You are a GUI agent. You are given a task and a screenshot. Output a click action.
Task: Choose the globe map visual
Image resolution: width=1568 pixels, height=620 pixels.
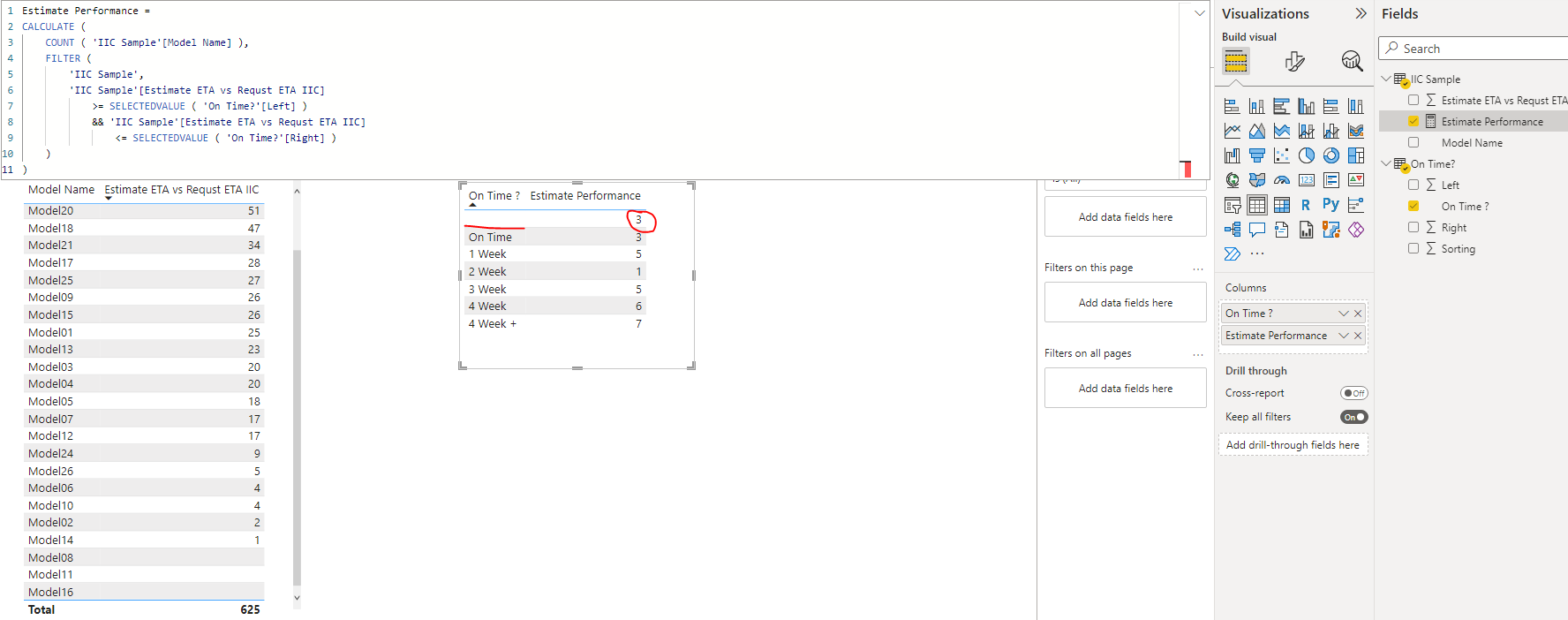pos(1233,180)
